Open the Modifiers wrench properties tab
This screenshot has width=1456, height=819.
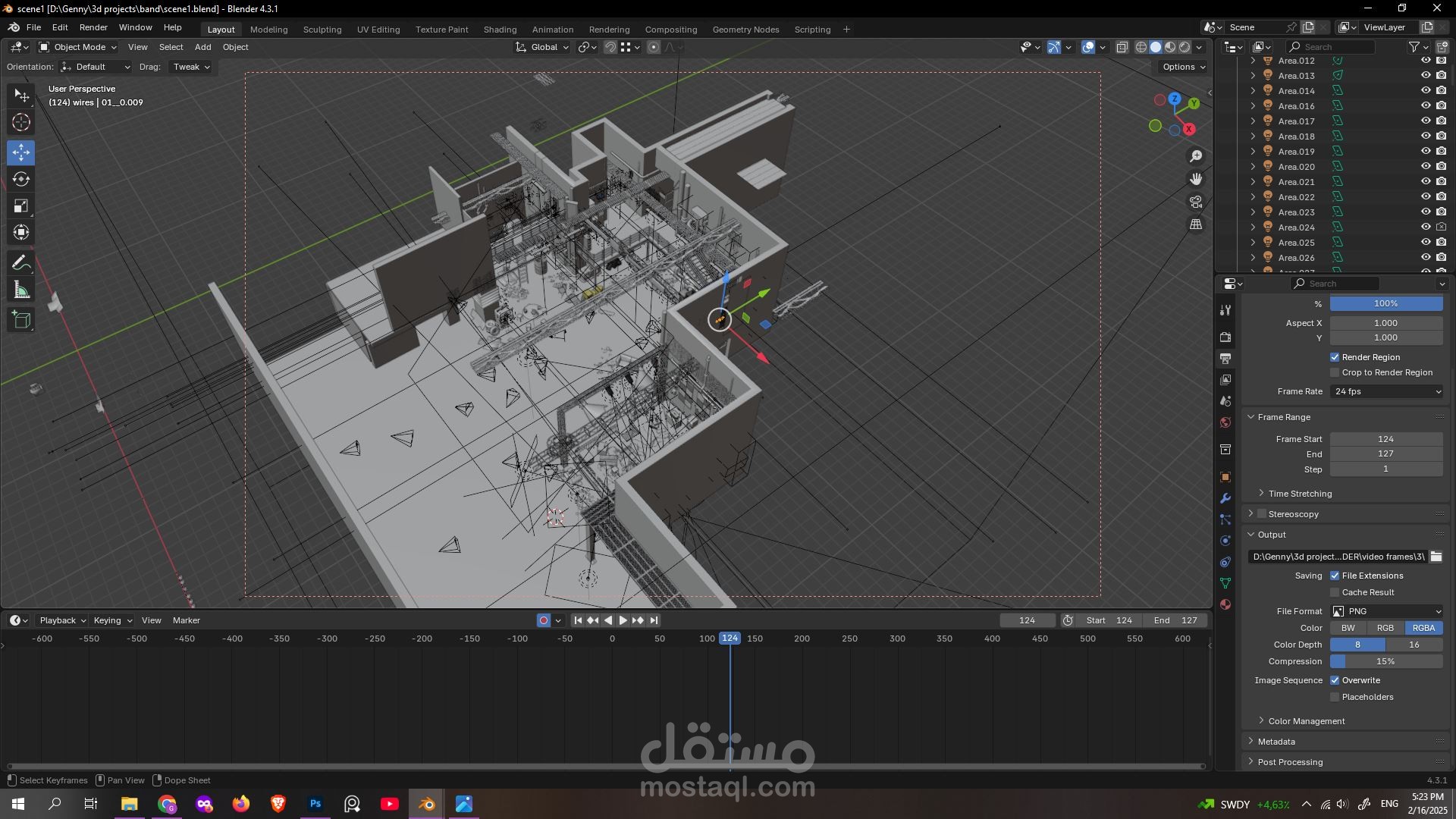(1225, 498)
